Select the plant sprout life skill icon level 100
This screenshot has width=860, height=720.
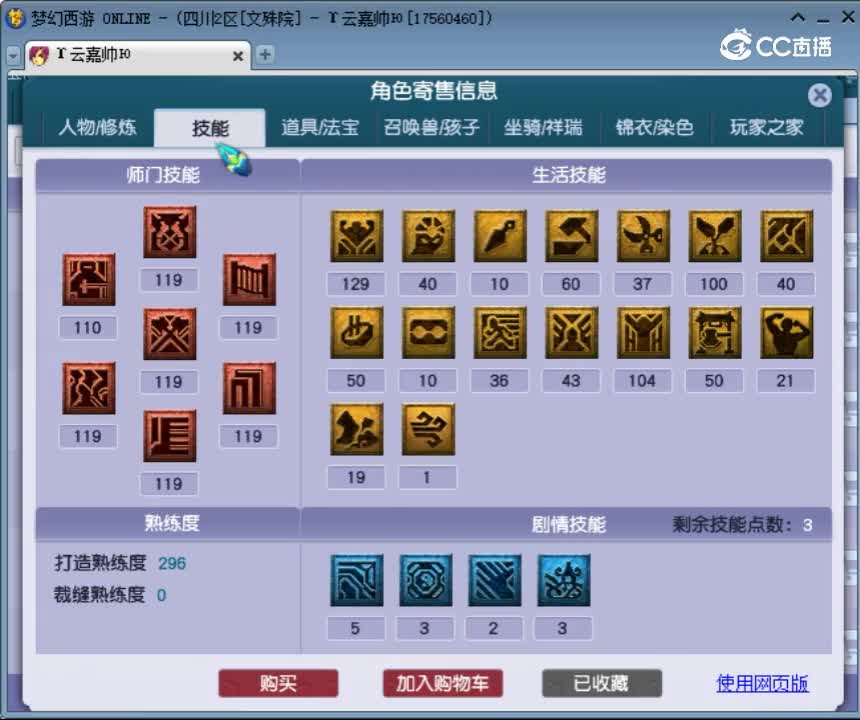[715, 236]
